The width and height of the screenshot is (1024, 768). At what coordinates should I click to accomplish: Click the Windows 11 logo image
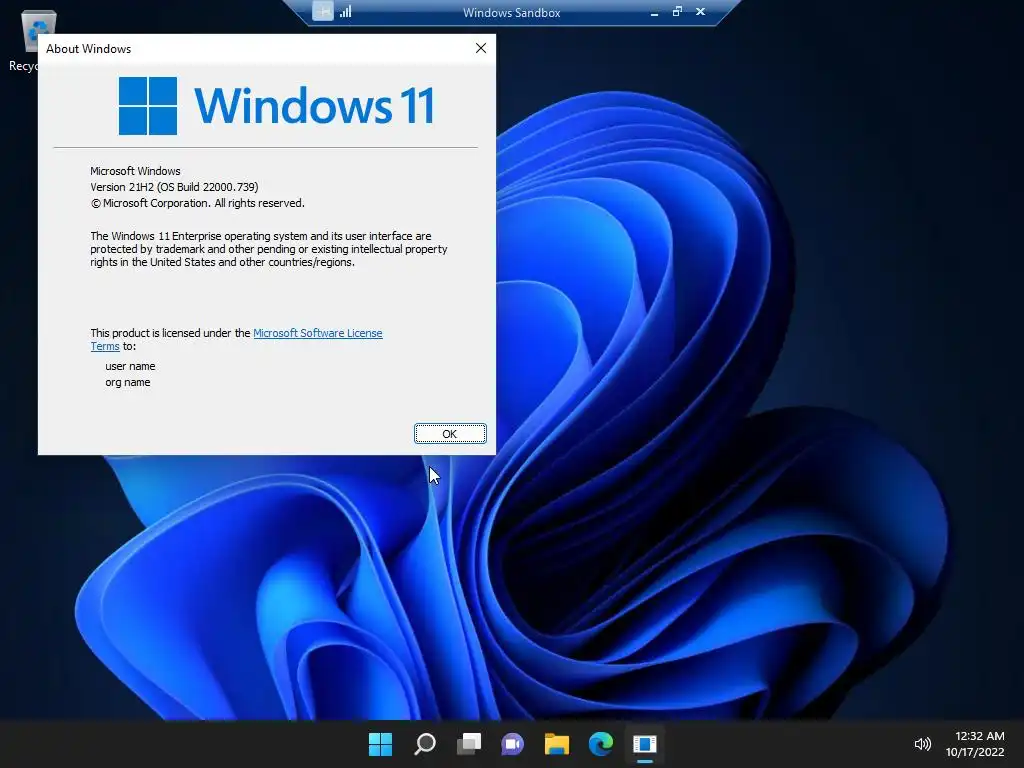click(x=276, y=106)
